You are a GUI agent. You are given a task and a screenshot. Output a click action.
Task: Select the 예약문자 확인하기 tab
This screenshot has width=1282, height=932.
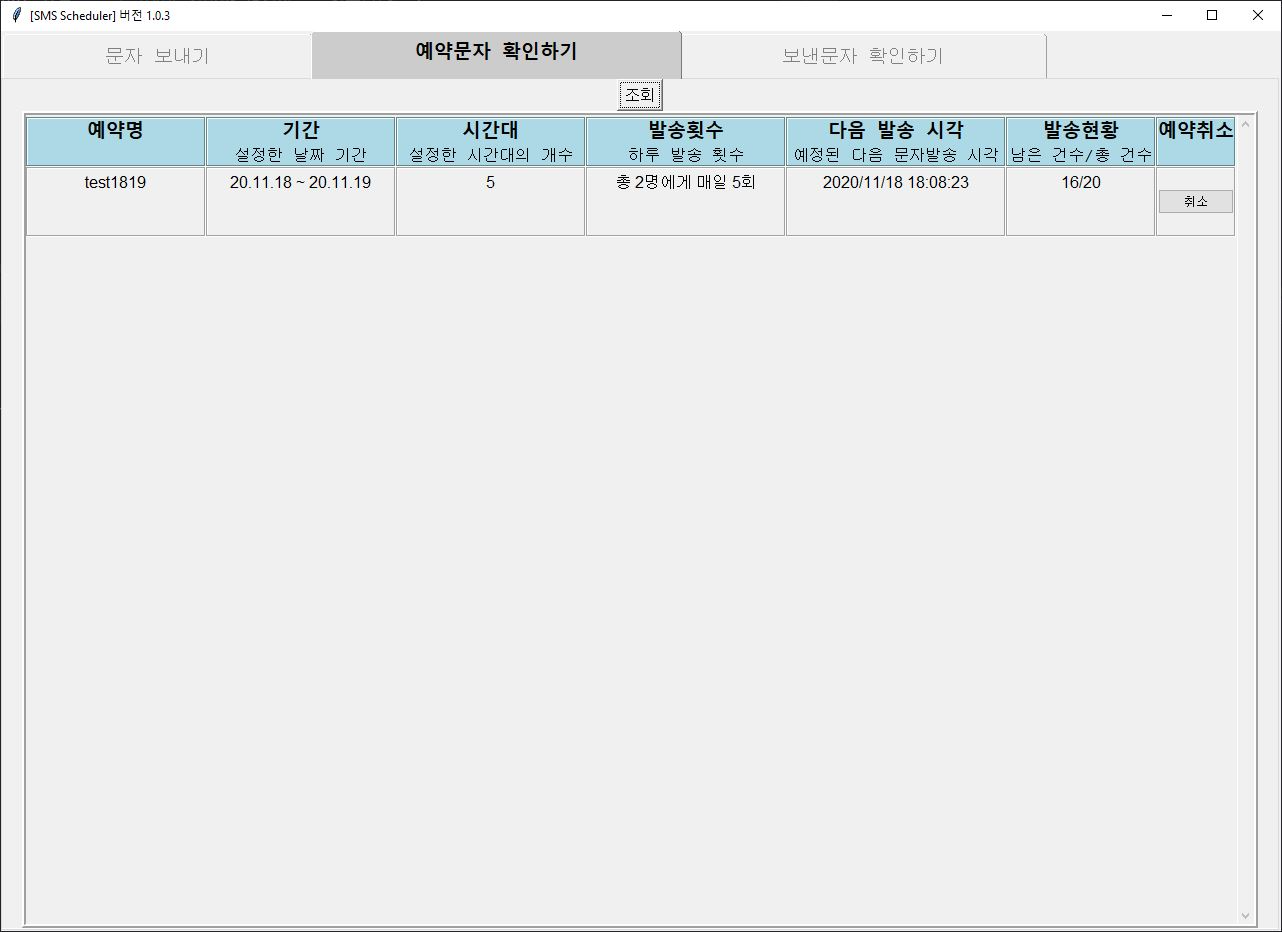[x=496, y=54]
